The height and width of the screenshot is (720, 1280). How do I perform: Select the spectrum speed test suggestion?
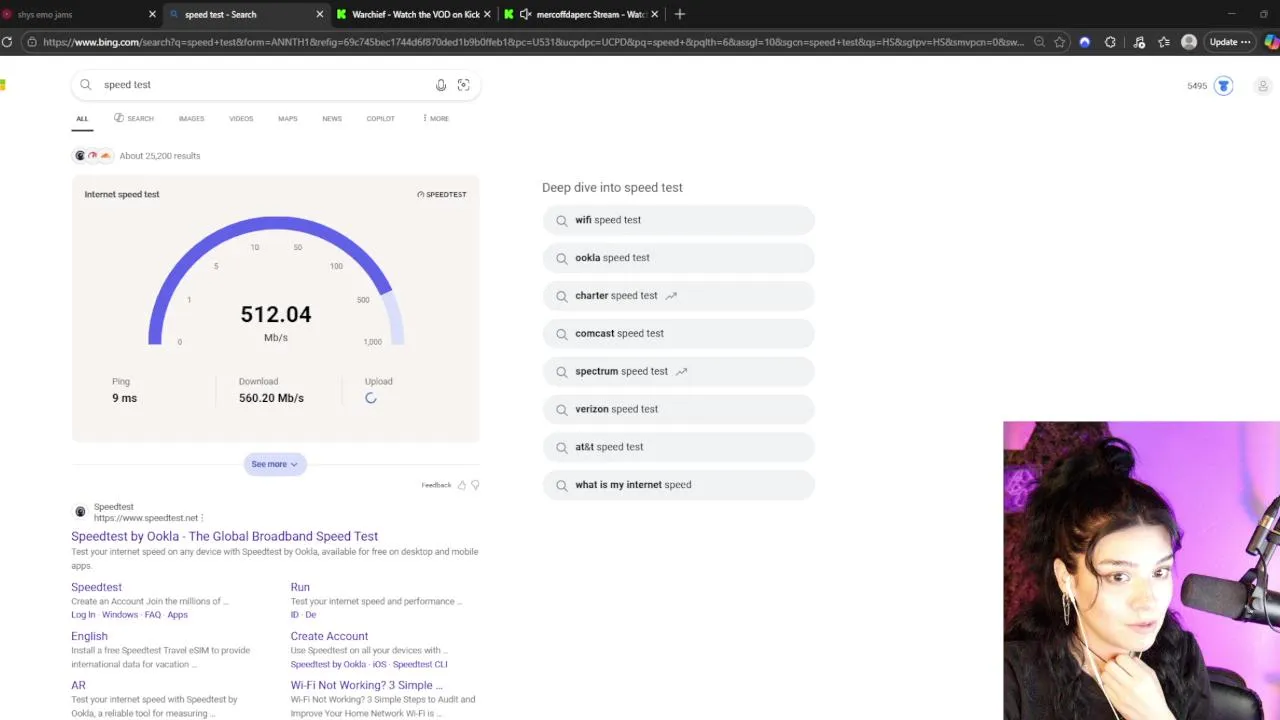(x=678, y=371)
